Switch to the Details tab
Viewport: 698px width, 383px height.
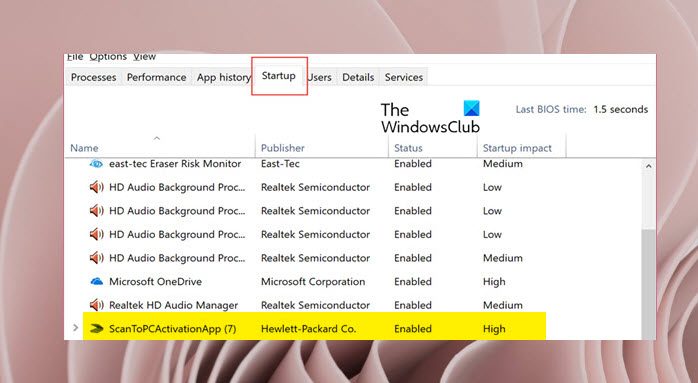click(358, 77)
